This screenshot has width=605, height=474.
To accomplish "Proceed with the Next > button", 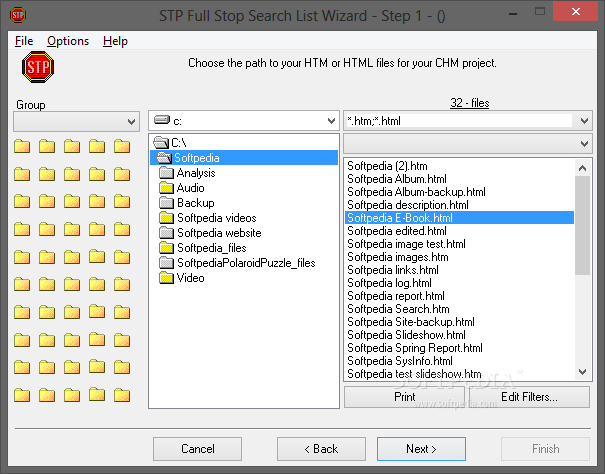I will tap(421, 449).
